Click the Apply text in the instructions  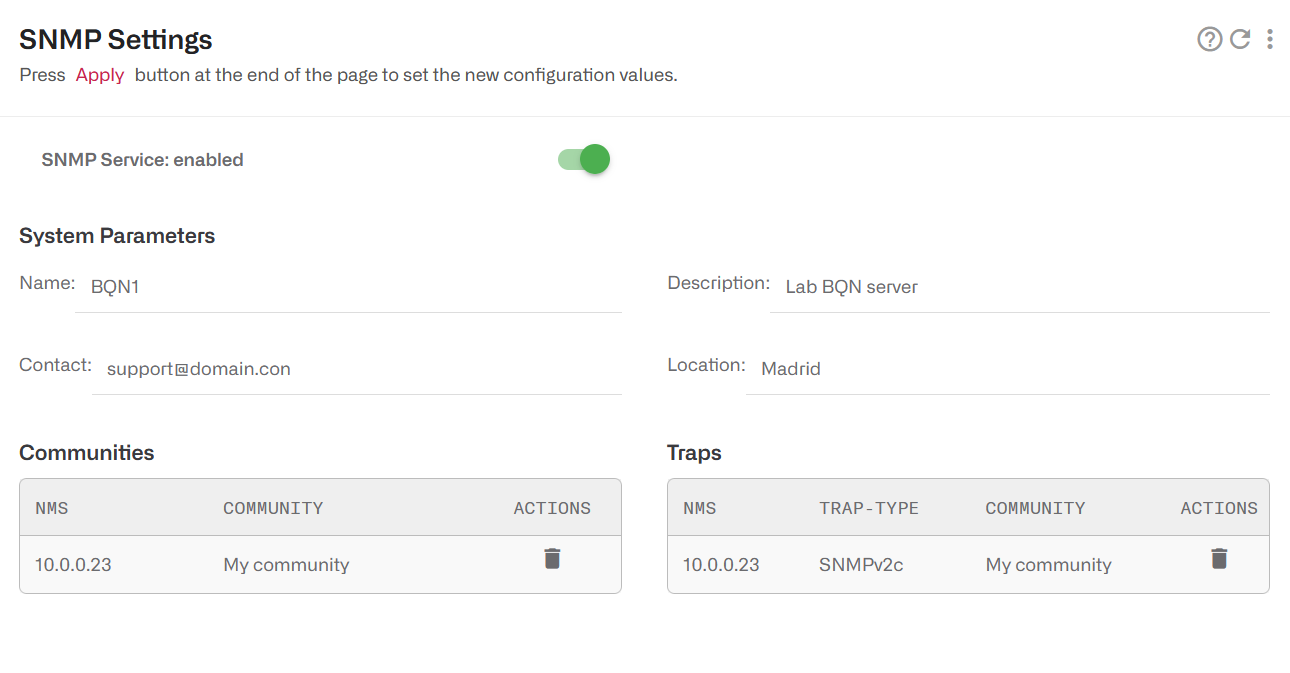[x=99, y=74]
